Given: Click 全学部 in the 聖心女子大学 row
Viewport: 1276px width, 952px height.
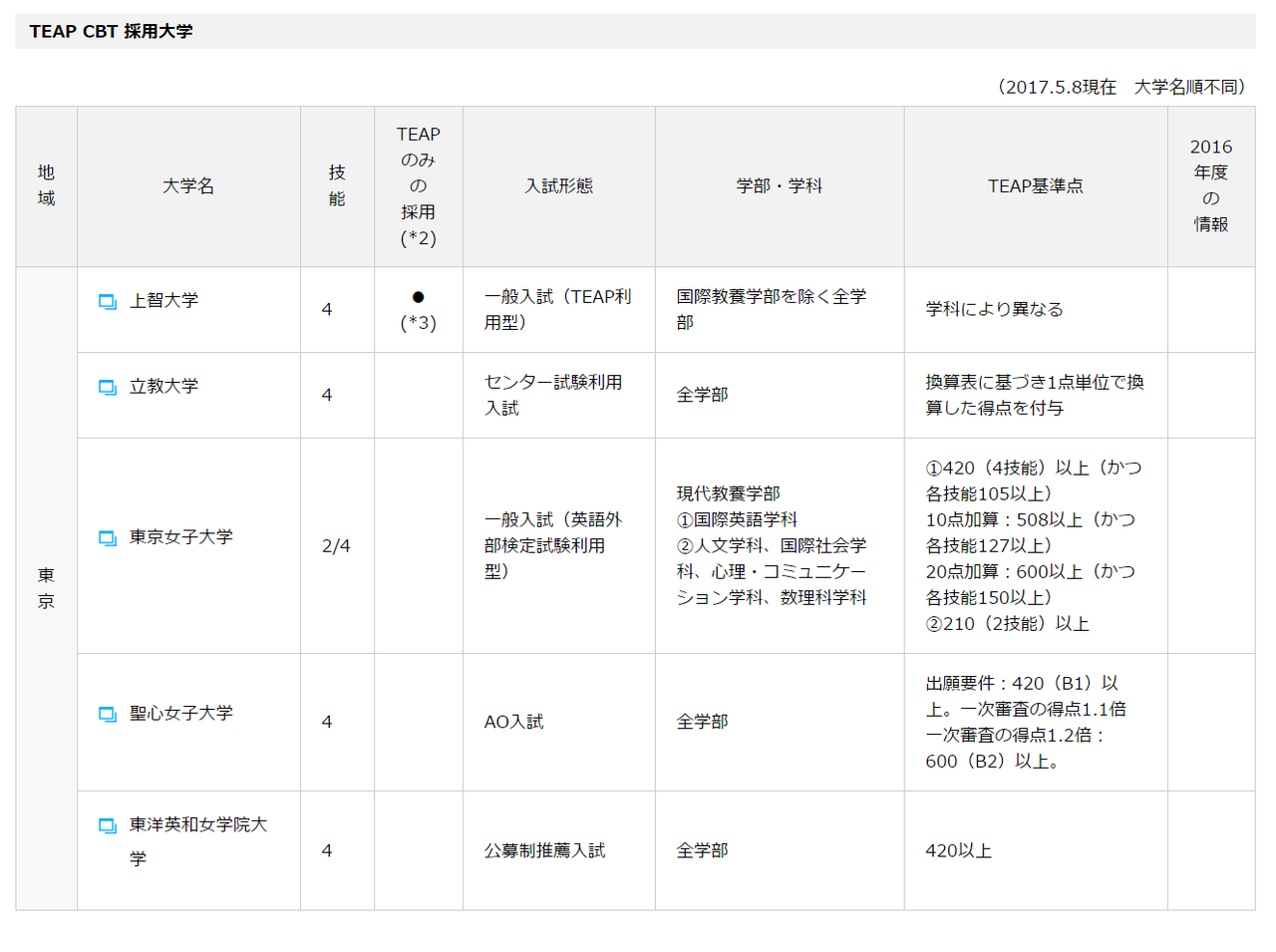Looking at the screenshot, I should pos(780,723).
